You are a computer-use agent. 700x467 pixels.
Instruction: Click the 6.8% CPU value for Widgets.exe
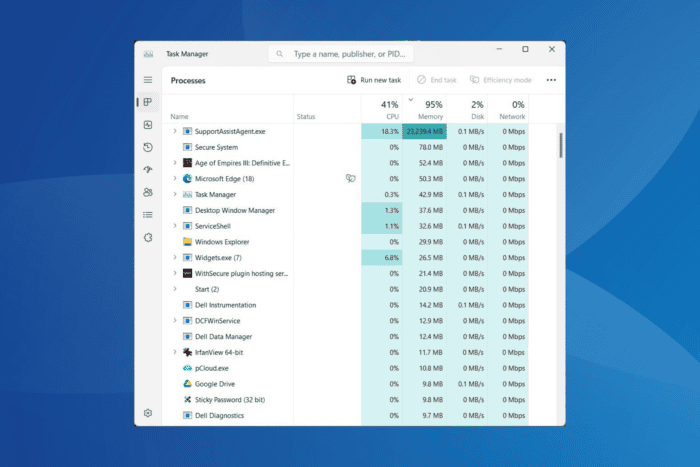pos(391,258)
